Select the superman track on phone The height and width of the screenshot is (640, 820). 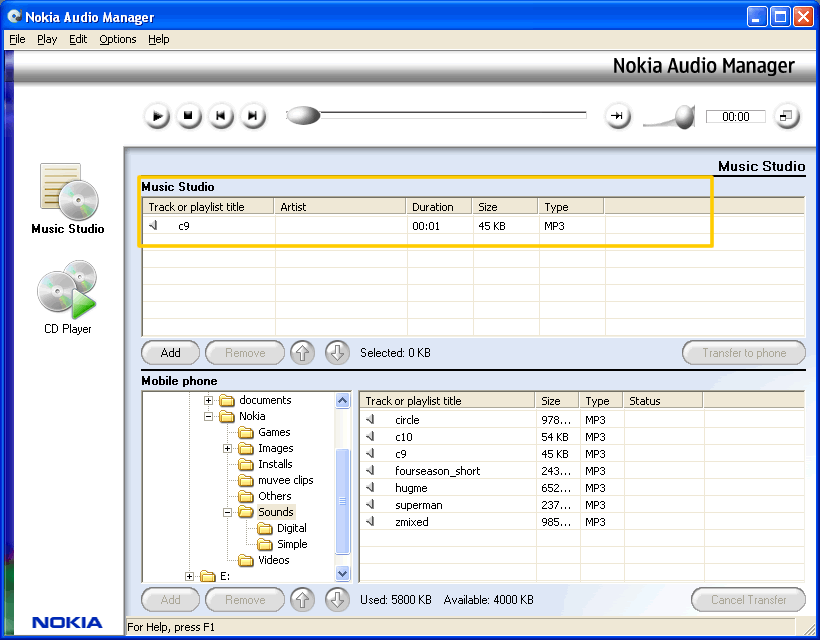[x=418, y=505]
